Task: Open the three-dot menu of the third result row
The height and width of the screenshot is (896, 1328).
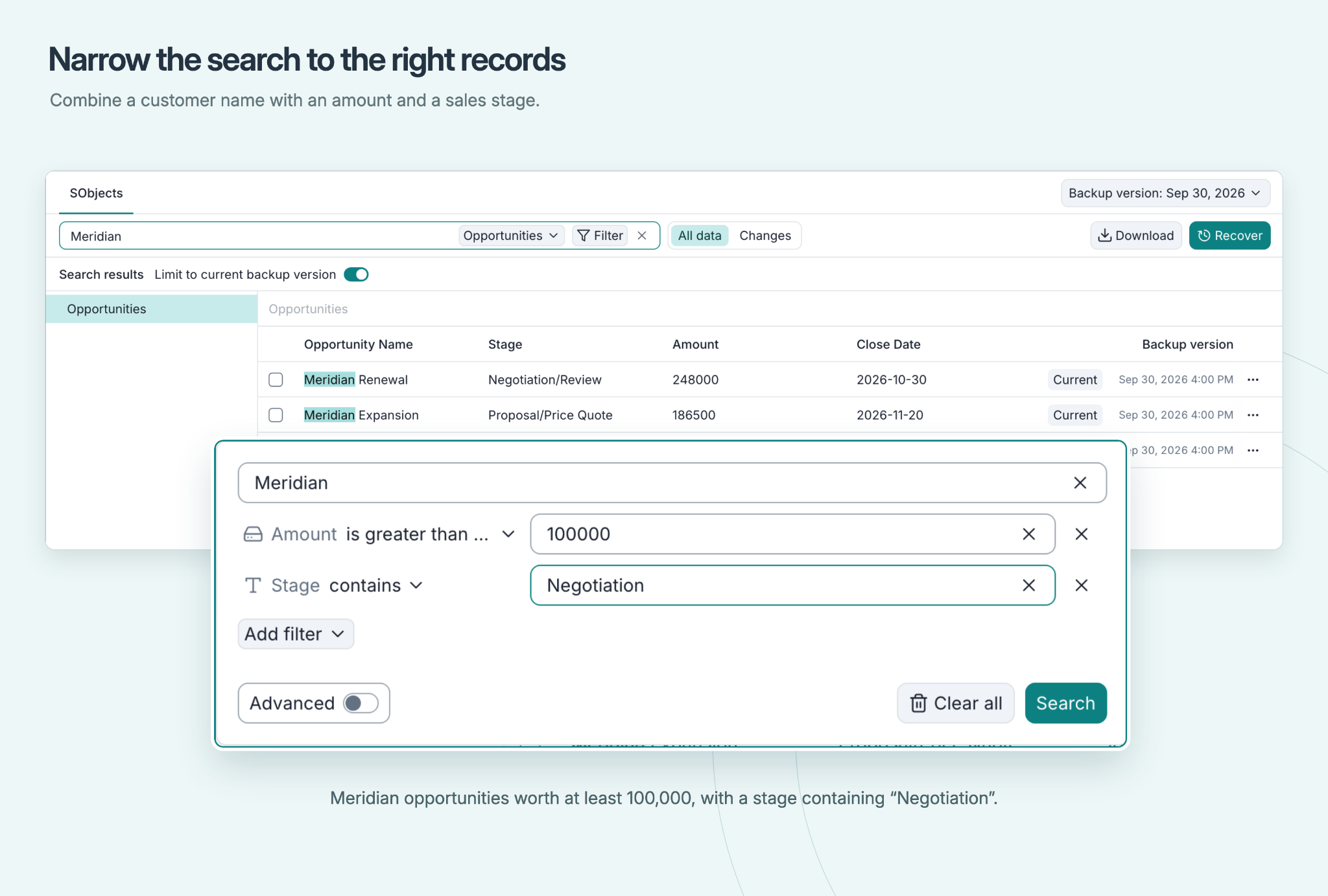Action: (1253, 451)
